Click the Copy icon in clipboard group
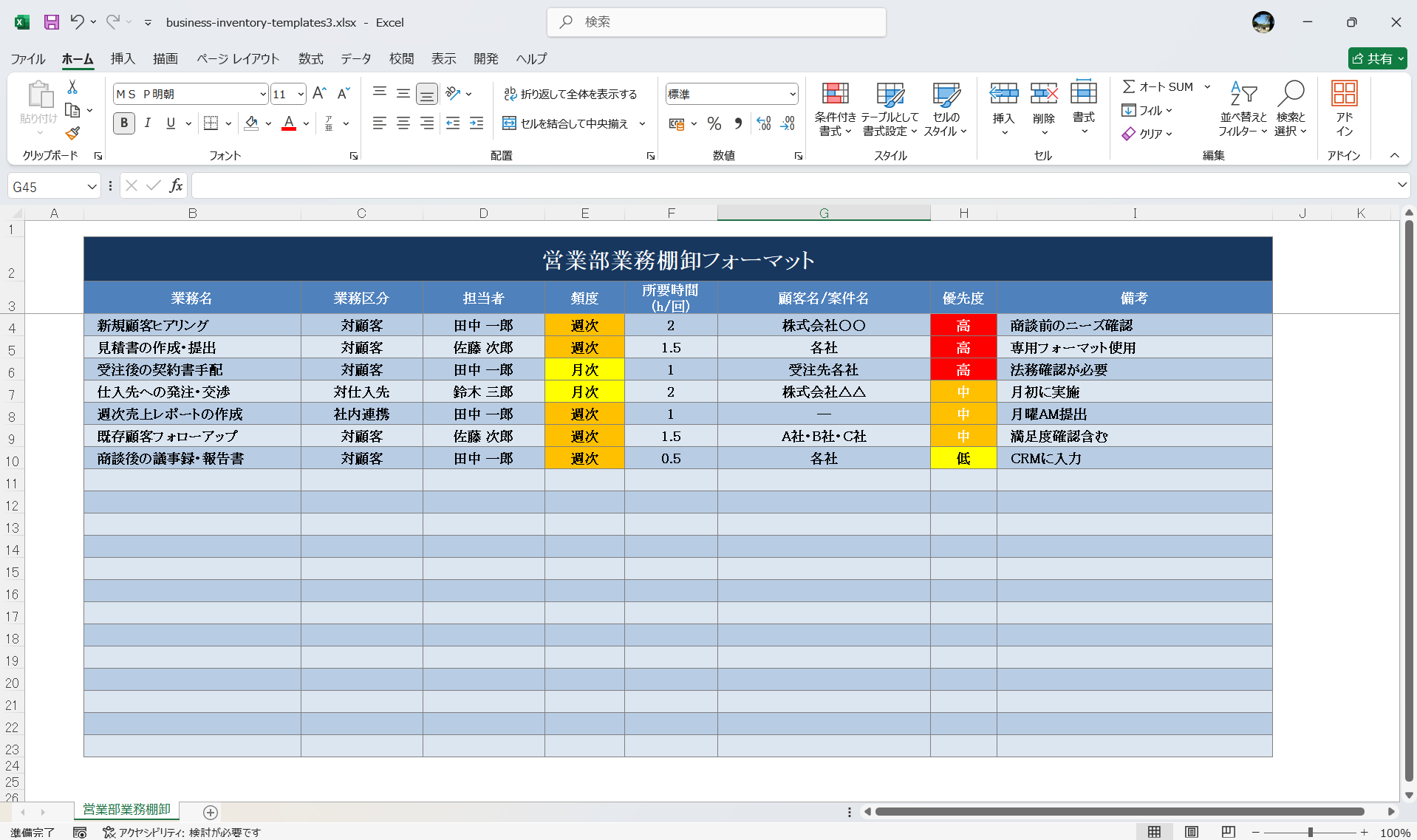 pos(72,110)
